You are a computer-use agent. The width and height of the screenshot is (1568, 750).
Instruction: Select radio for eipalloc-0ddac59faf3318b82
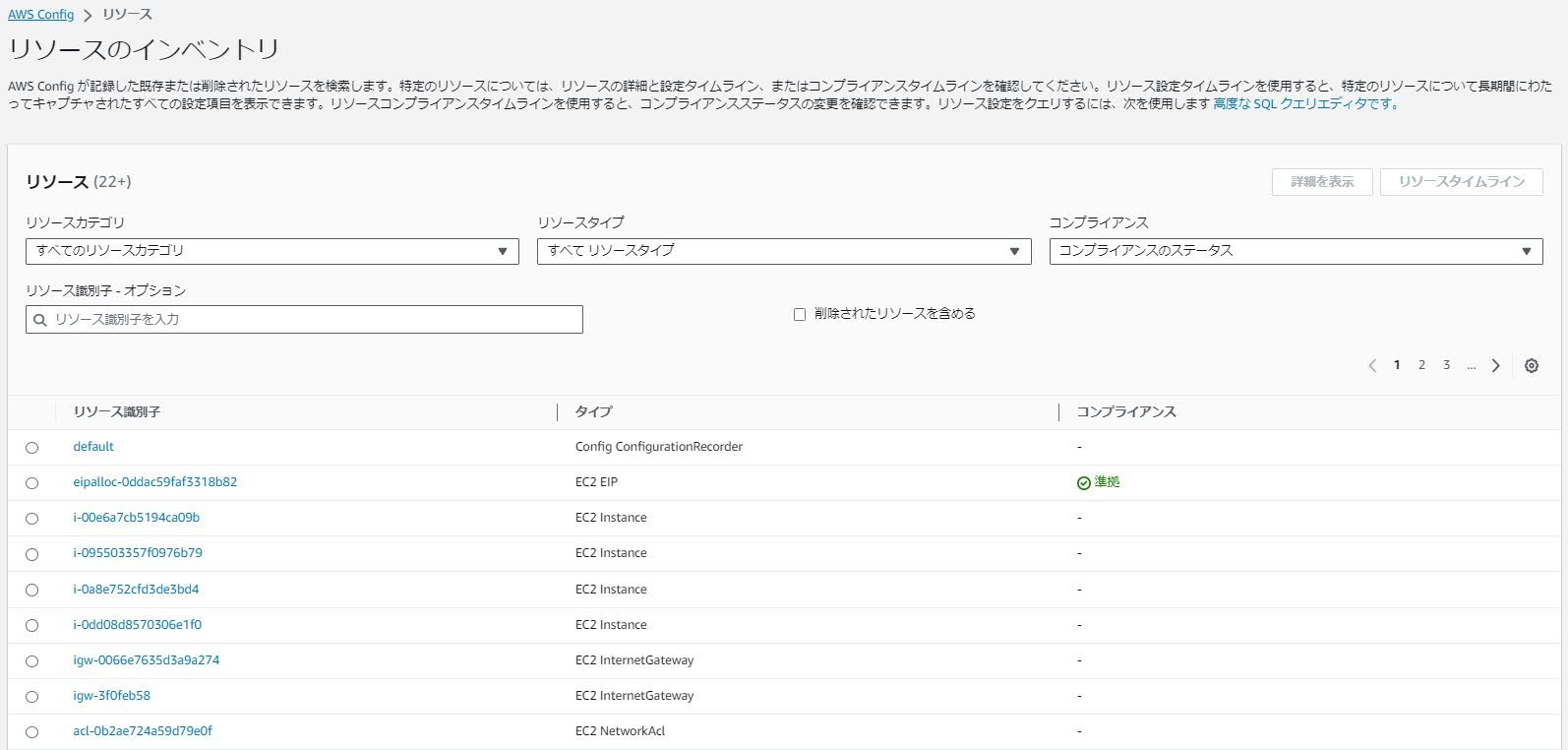[32, 483]
